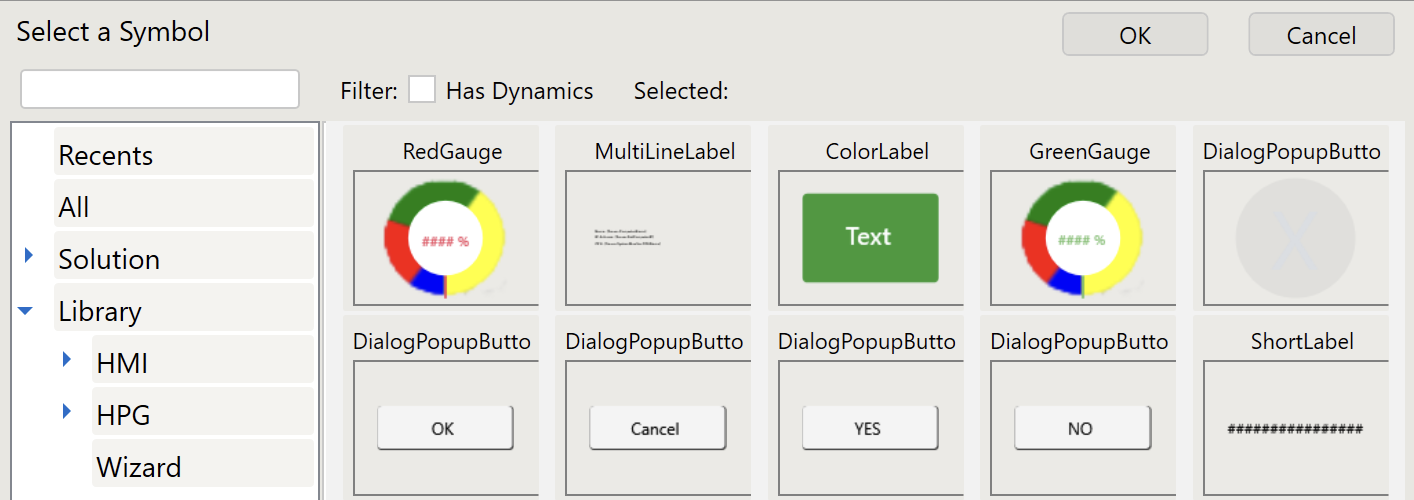The height and width of the screenshot is (500, 1414).
Task: Open the Recents category
Action: (x=106, y=155)
